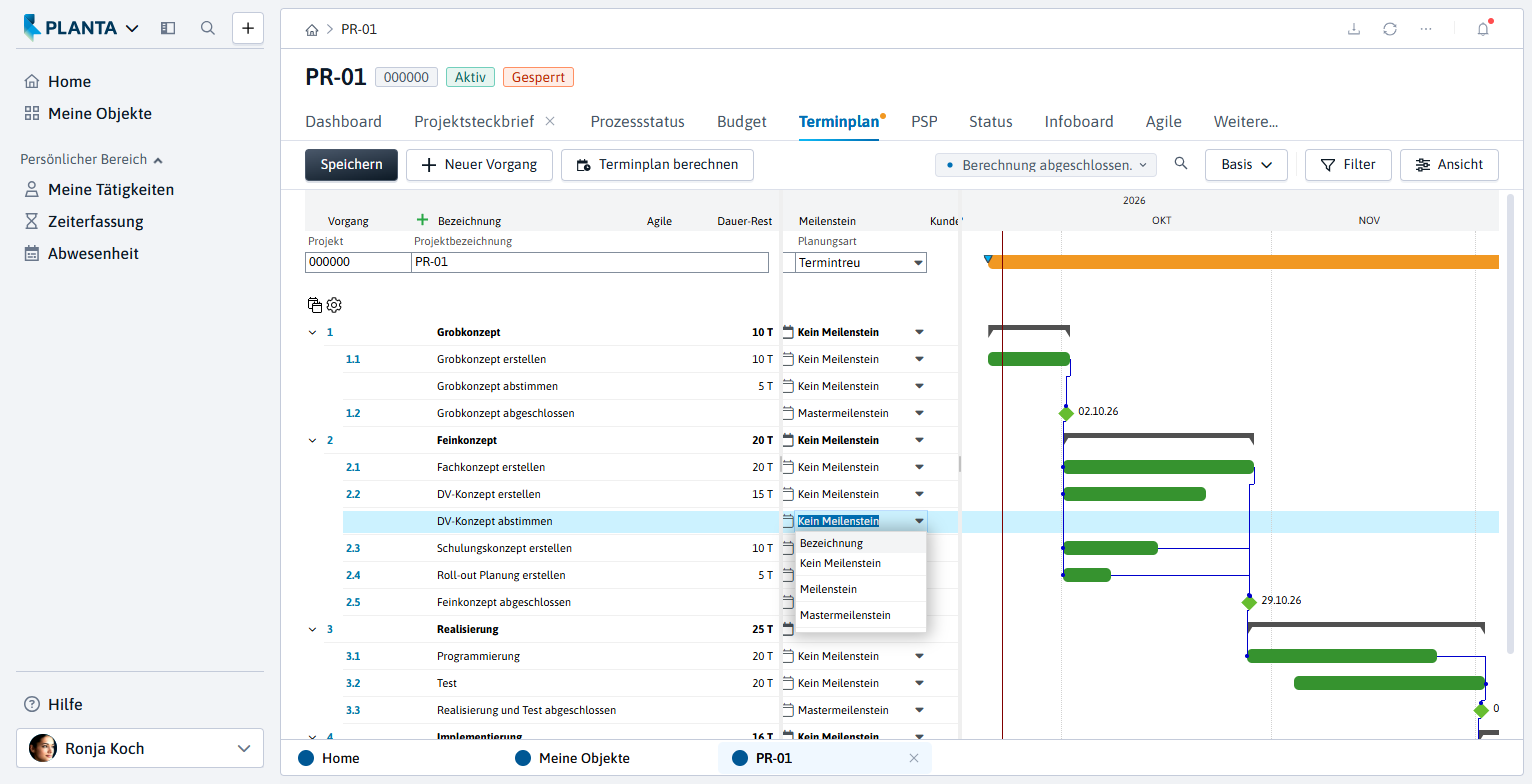Open milestone dropdown for Programmierung row
This screenshot has height=784, width=1532.
point(919,656)
